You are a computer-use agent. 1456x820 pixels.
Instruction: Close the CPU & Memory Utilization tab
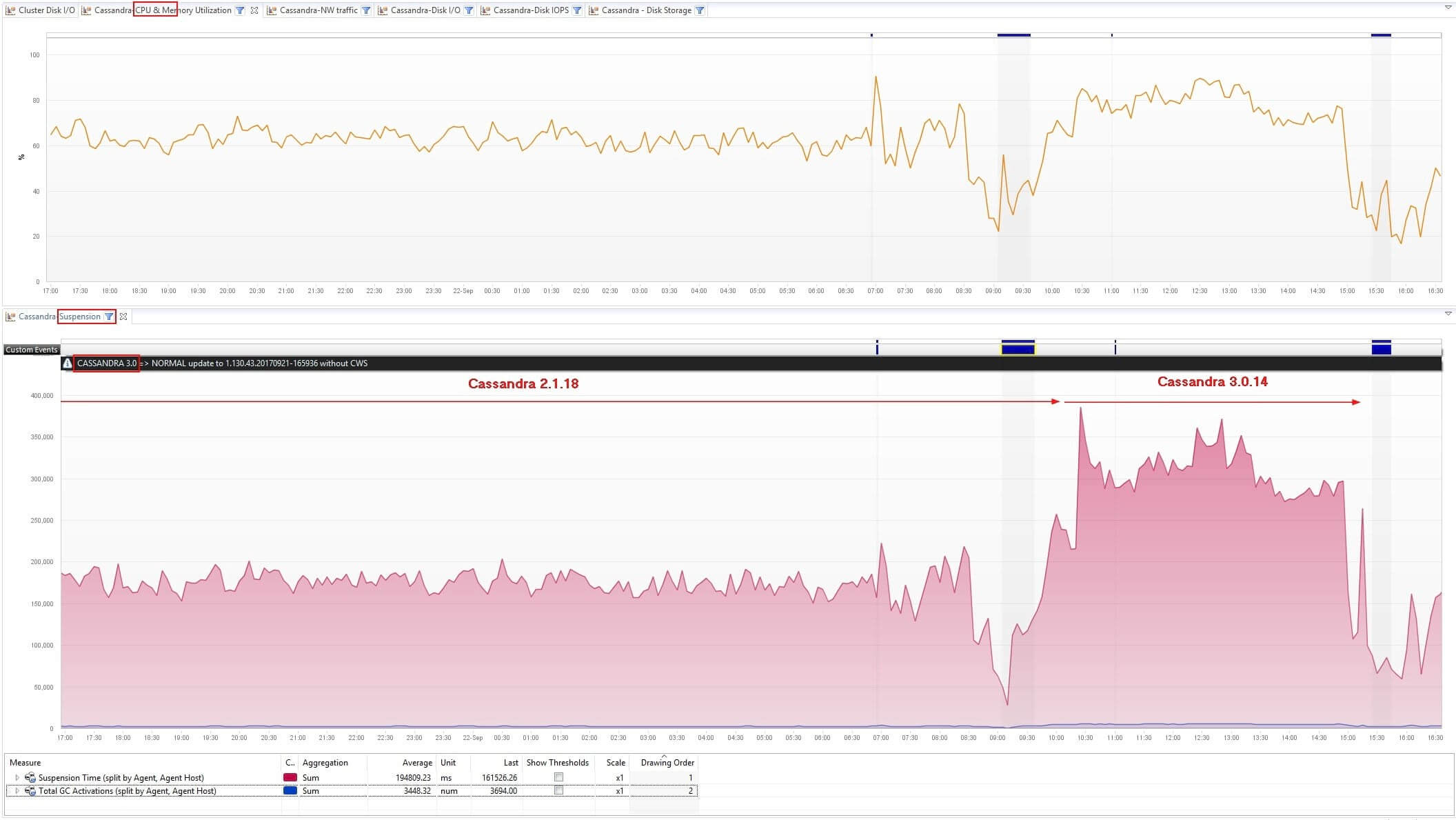pyautogui.click(x=254, y=10)
